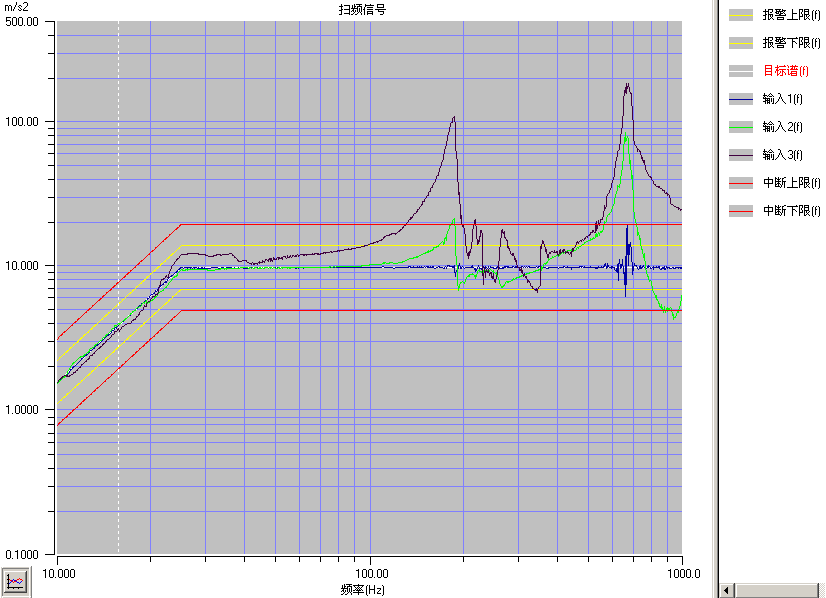826x598 pixels.
Task: Click the blue swatch beside 输入1(f)
Action: click(x=741, y=99)
